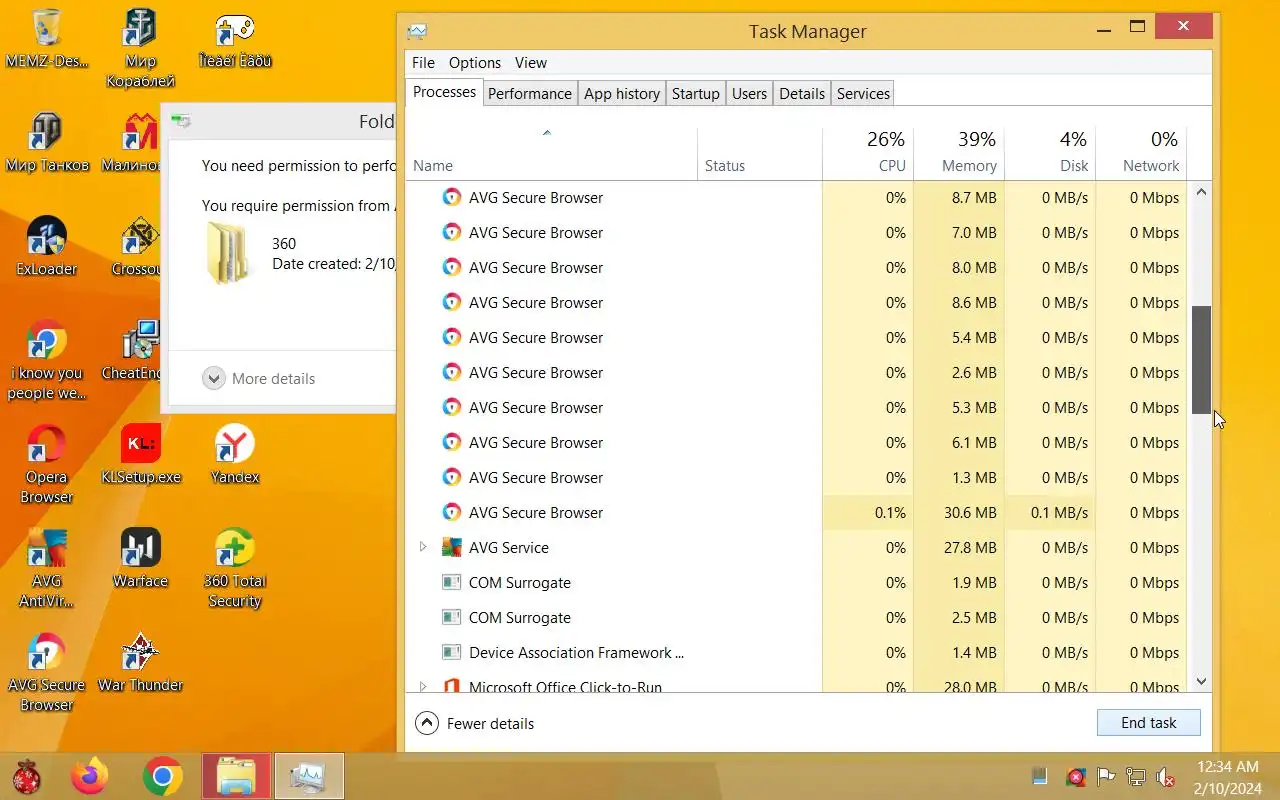Click the scrollbar down arrow in Task Manager
1280x800 pixels.
(x=1202, y=682)
